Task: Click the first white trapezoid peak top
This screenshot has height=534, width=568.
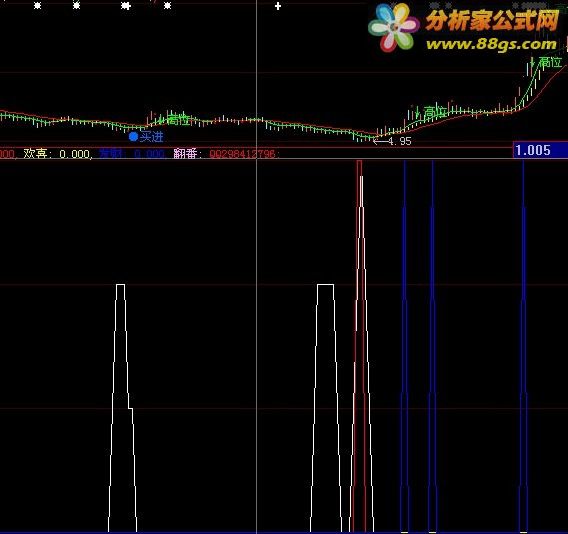Action: click(121, 285)
